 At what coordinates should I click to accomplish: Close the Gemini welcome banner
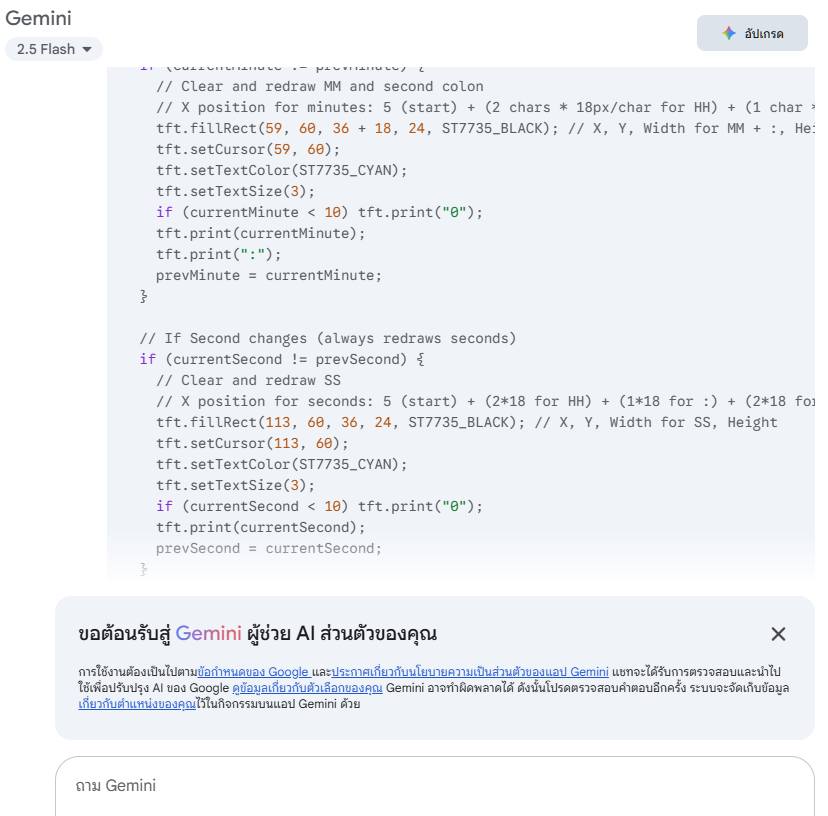[778, 634]
